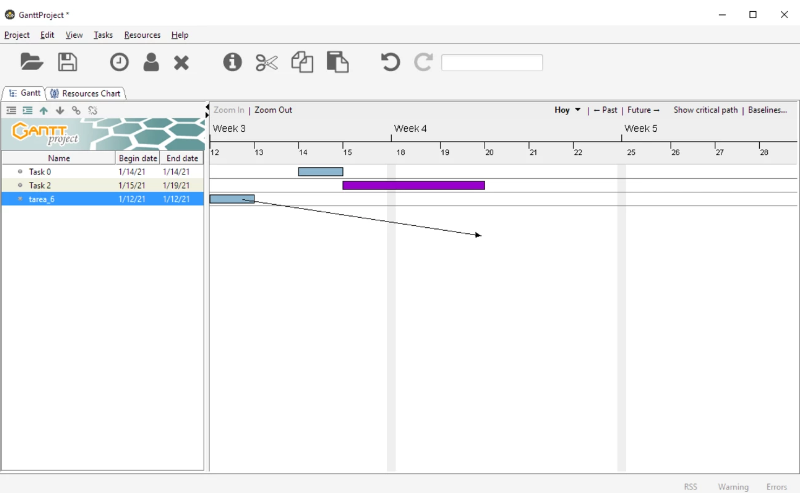Click the search field in toolbar
Image resolution: width=807 pixels, height=493 pixels.
point(491,62)
